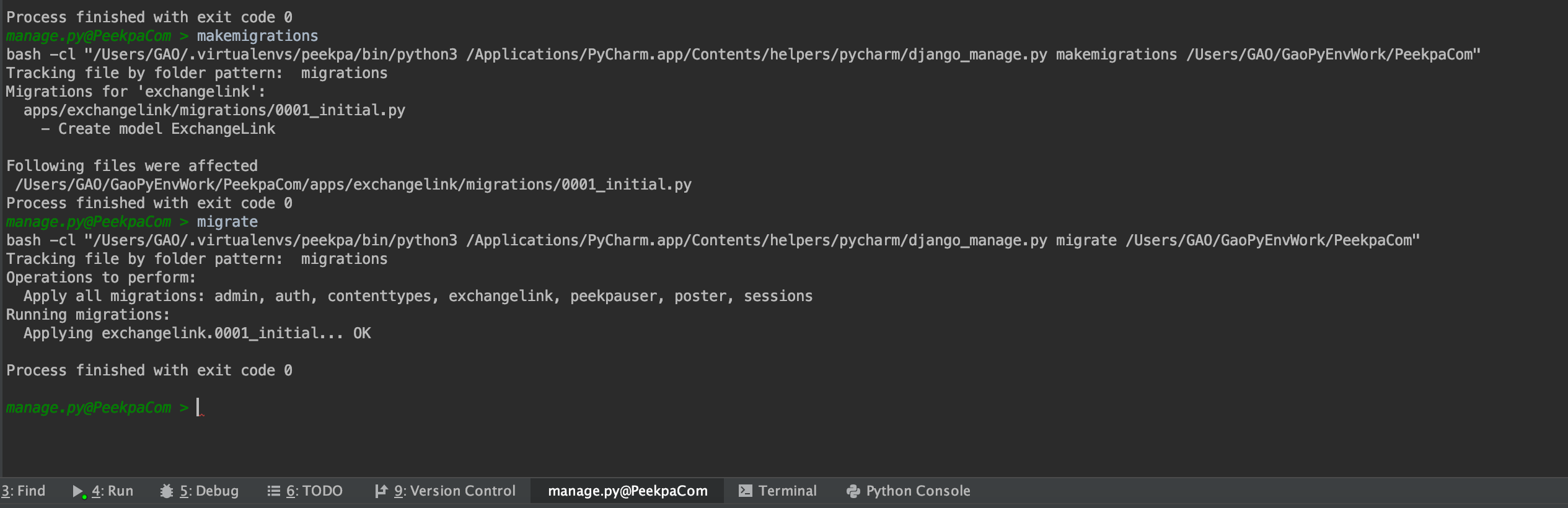Click the Version Control branch icon

381,491
